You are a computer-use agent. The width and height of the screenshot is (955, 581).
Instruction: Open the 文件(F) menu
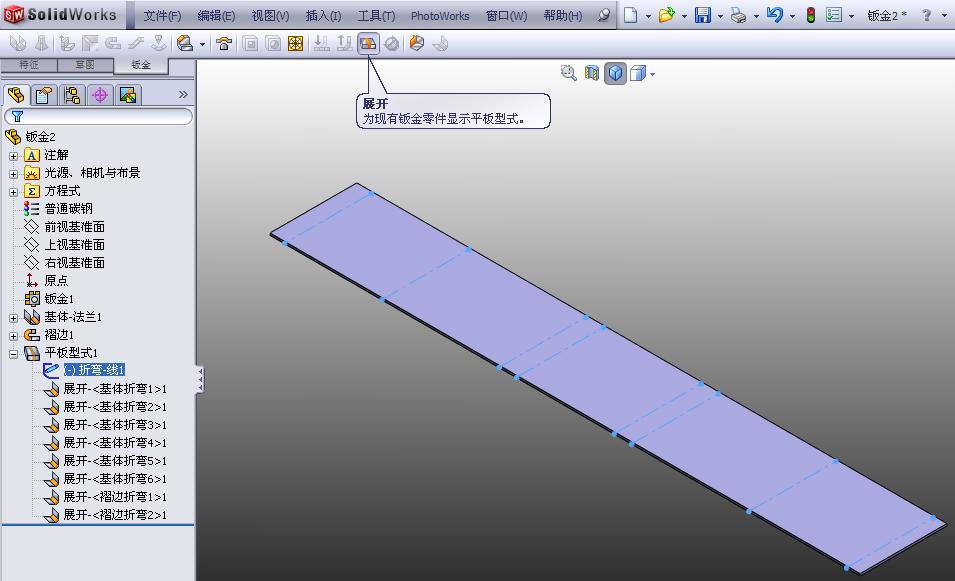tap(162, 16)
